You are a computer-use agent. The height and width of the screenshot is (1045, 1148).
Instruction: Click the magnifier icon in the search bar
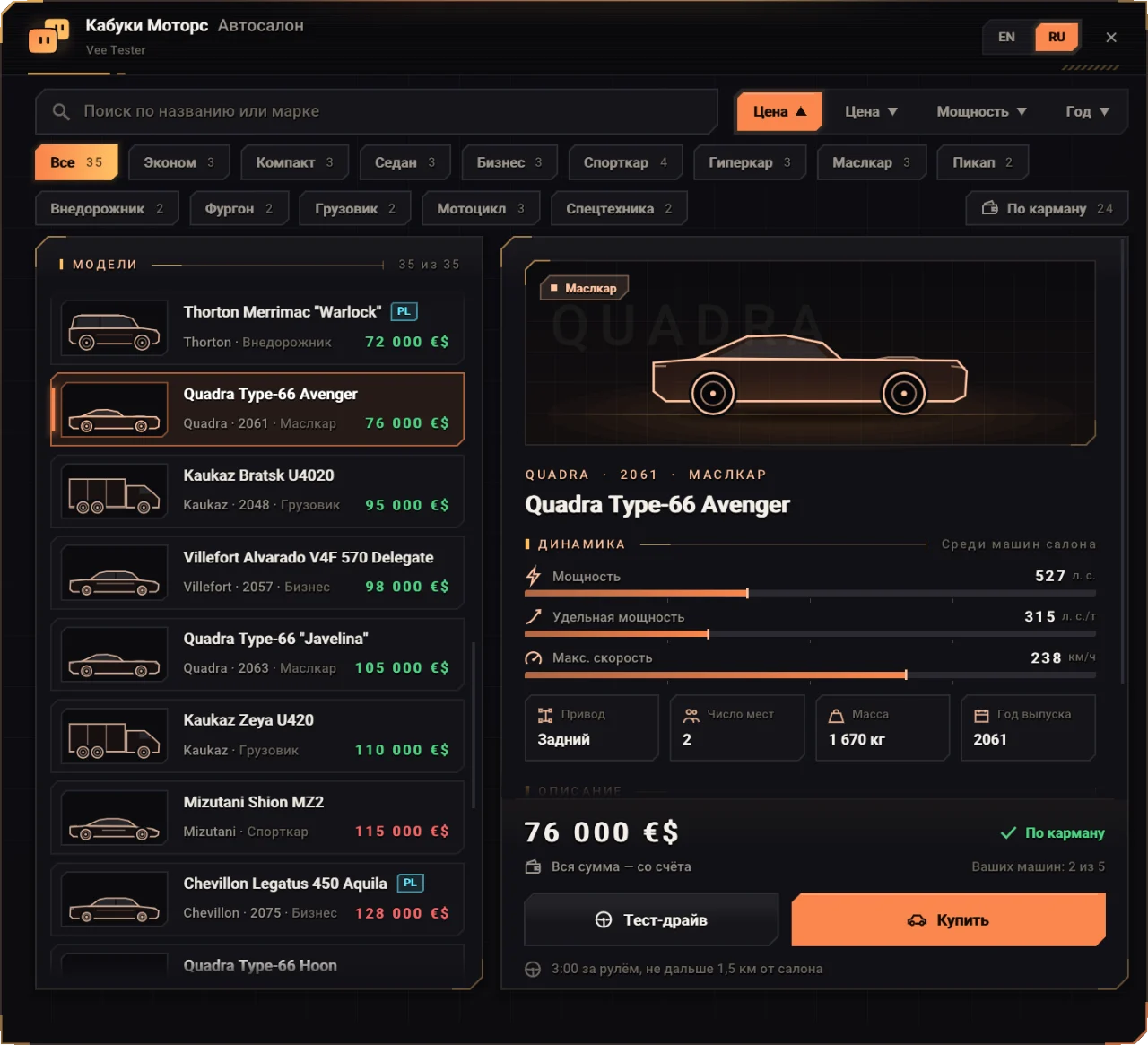click(61, 112)
